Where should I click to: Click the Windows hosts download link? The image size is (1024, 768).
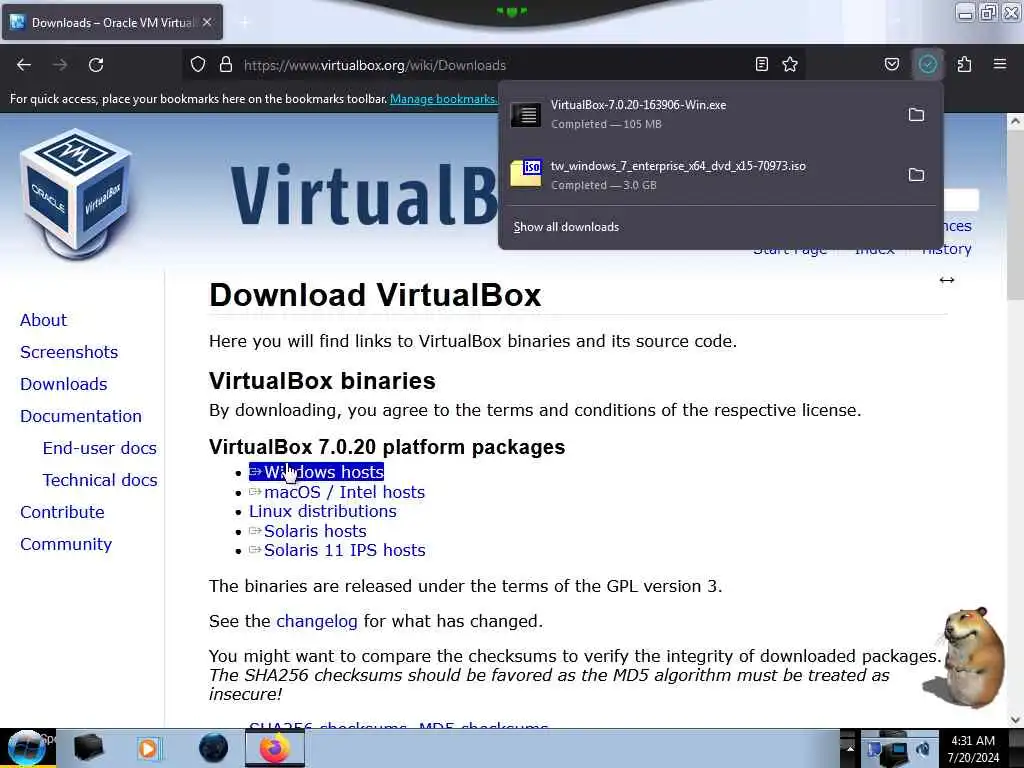[x=316, y=472]
